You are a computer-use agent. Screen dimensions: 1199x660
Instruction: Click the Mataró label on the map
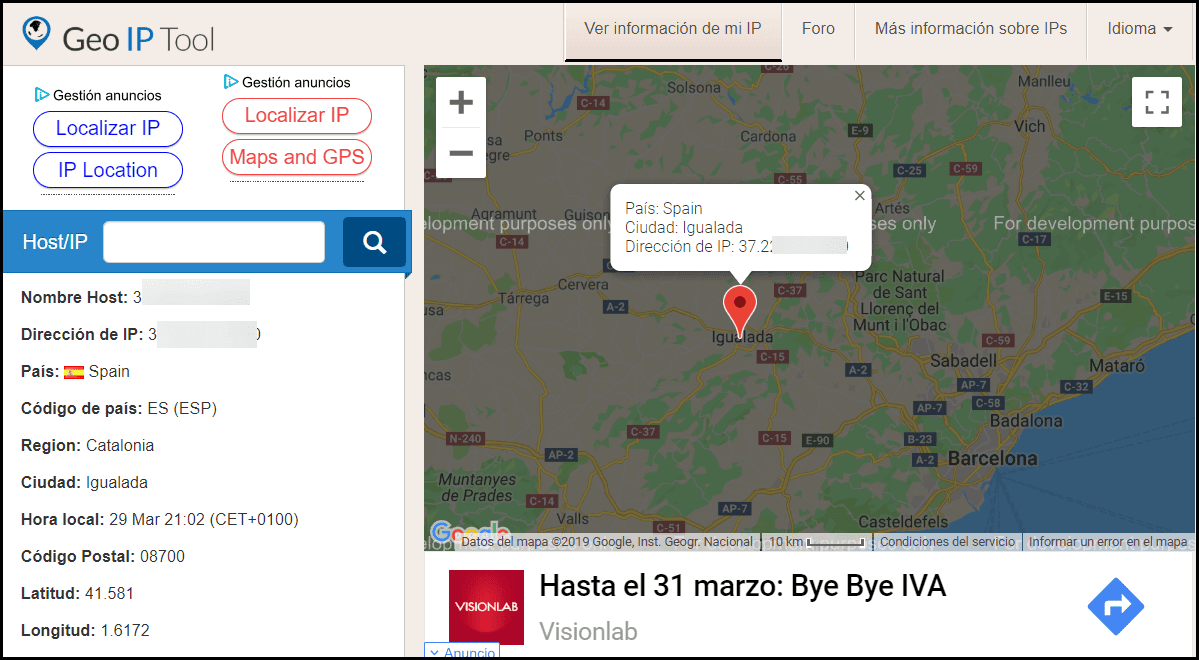pos(1116,366)
